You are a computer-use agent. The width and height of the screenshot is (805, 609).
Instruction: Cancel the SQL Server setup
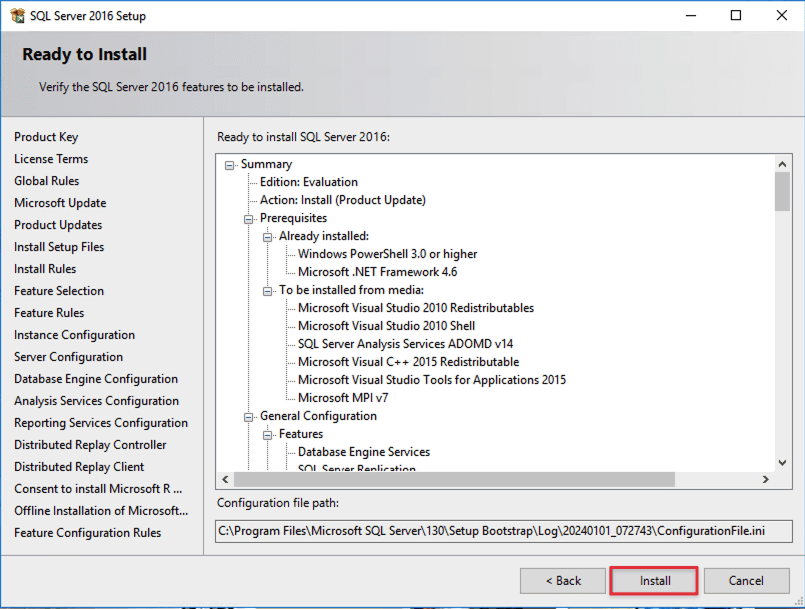pyautogui.click(x=746, y=581)
